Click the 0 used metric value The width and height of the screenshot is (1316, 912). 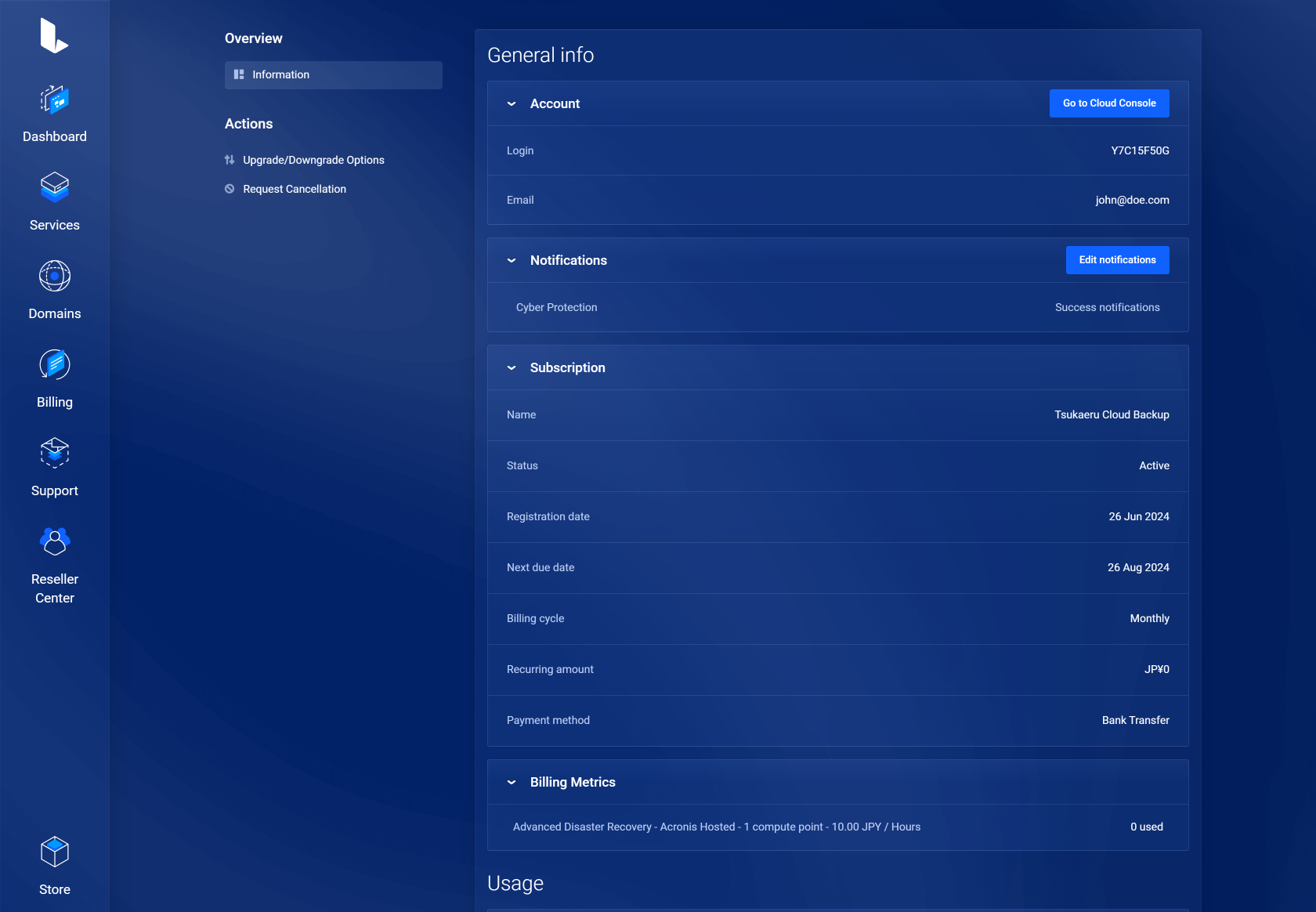point(1146,827)
